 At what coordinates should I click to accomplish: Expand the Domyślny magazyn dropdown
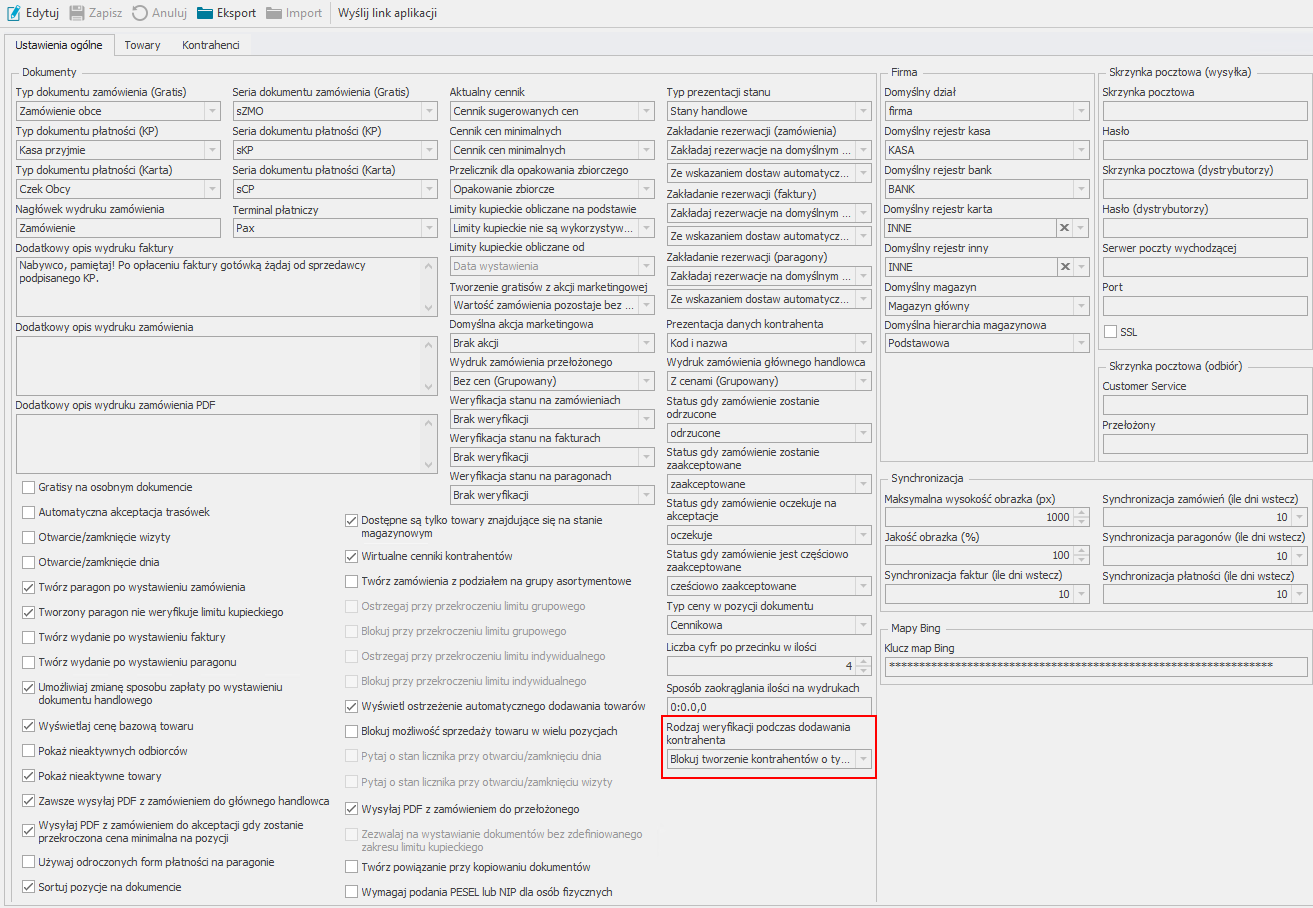pyautogui.click(x=1081, y=306)
